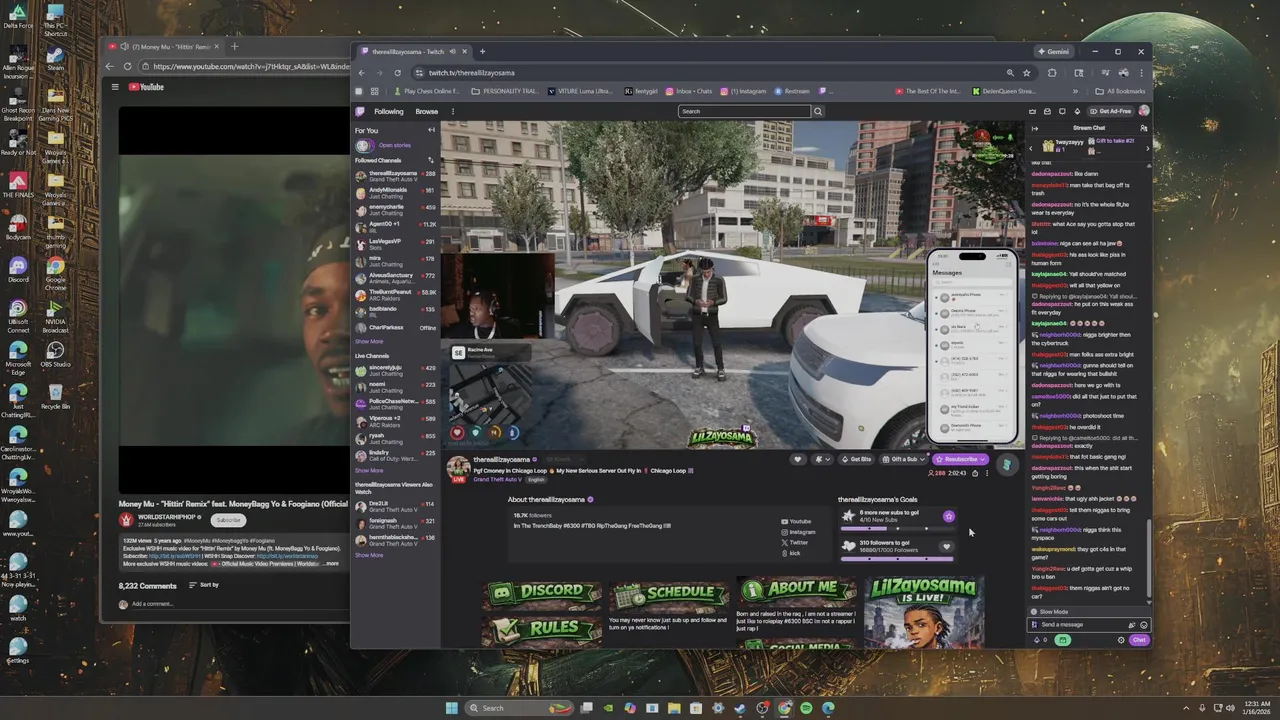Open Grand Theft Auto V category link
1280x720 pixels.
point(497,479)
